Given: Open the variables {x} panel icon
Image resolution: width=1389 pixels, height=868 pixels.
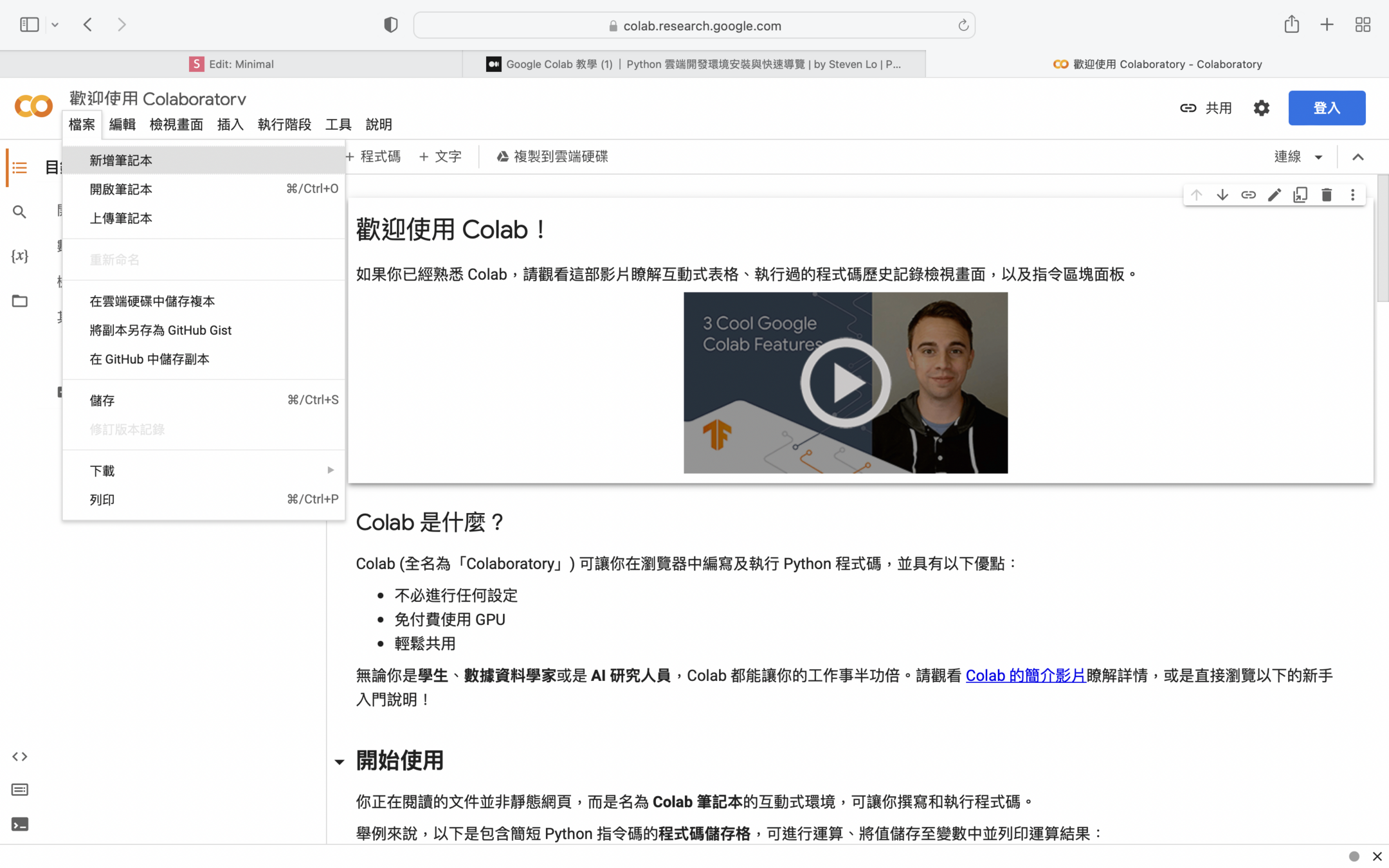Looking at the screenshot, I should [x=19, y=256].
